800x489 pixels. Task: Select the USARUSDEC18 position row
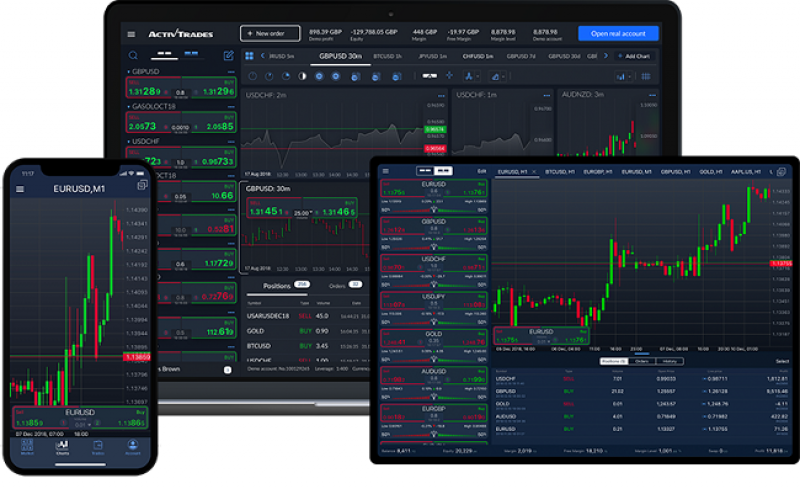pyautogui.click(x=308, y=316)
